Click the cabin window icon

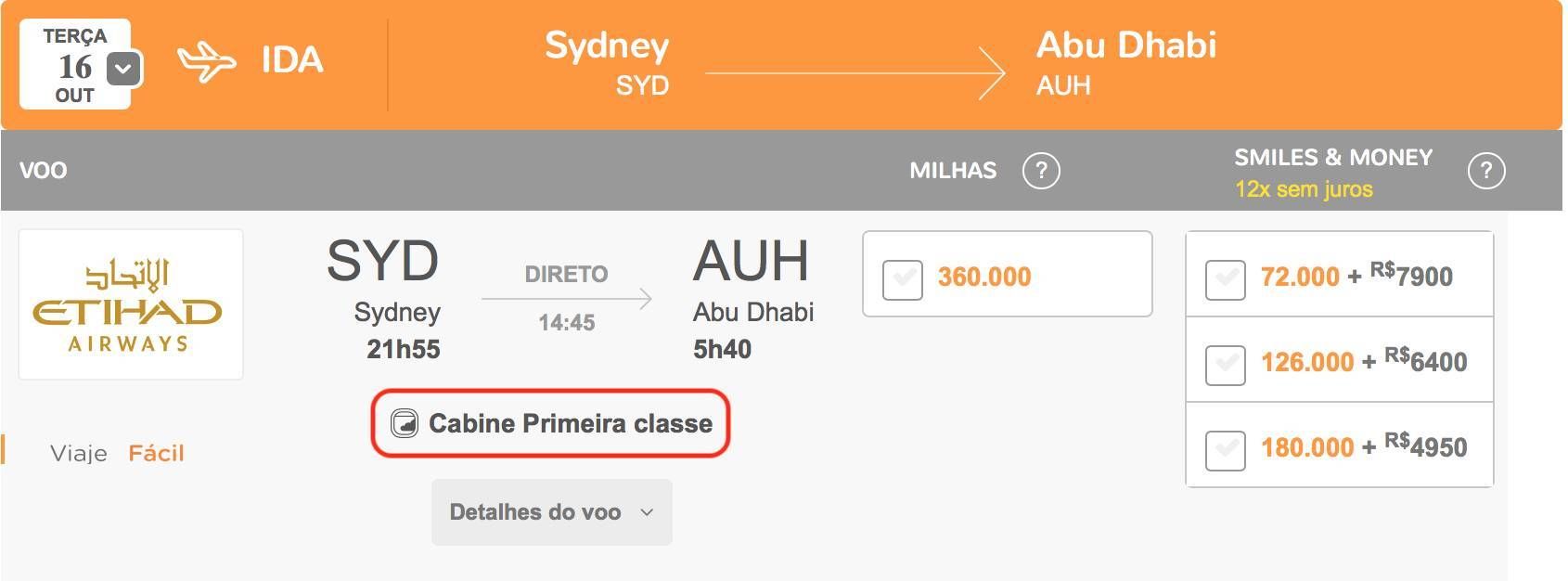coord(405,424)
